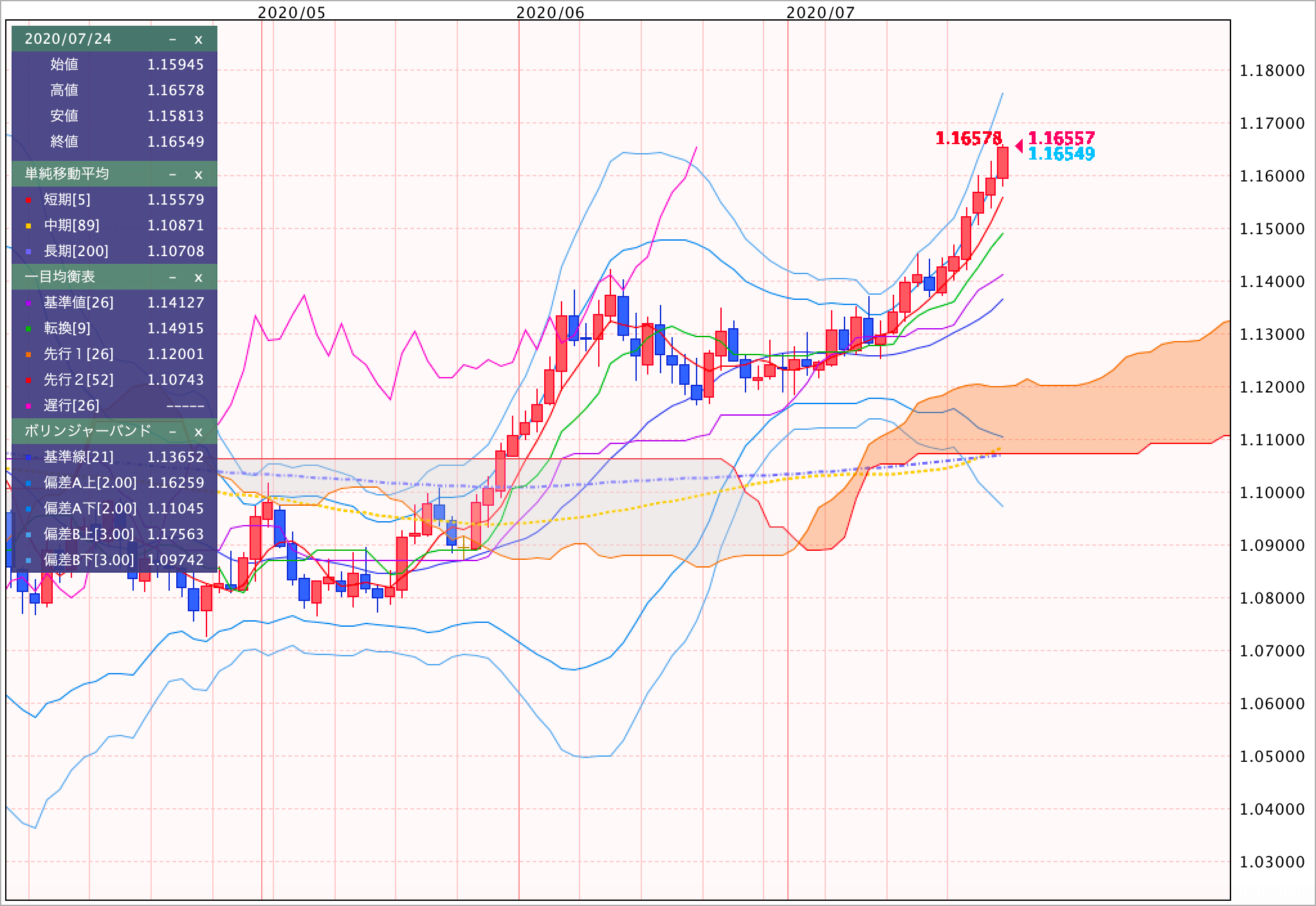
Task: Click the 1.18000 price axis label
Action: 1272,71
